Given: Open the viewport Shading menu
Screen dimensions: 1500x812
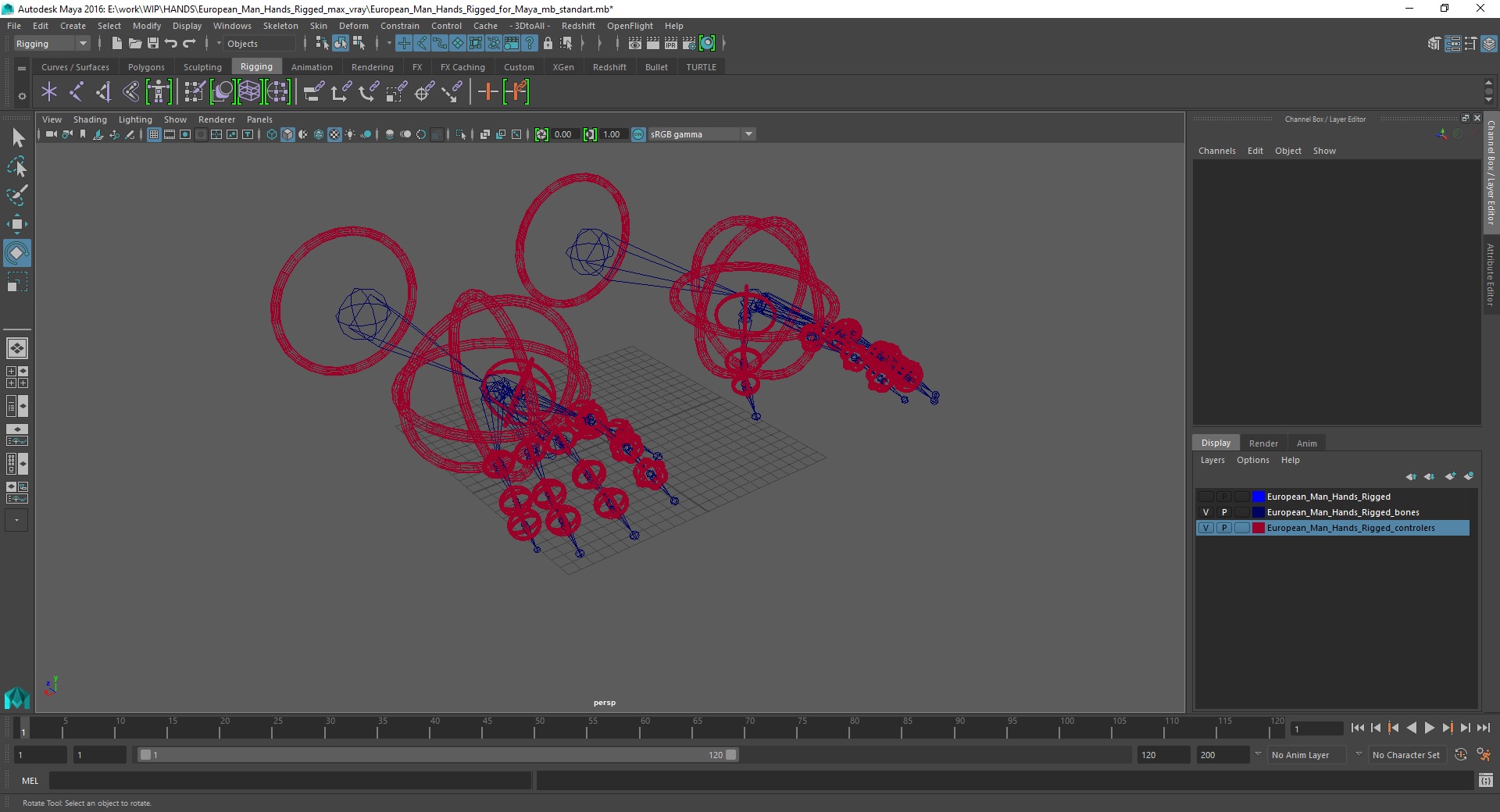Looking at the screenshot, I should (90, 119).
